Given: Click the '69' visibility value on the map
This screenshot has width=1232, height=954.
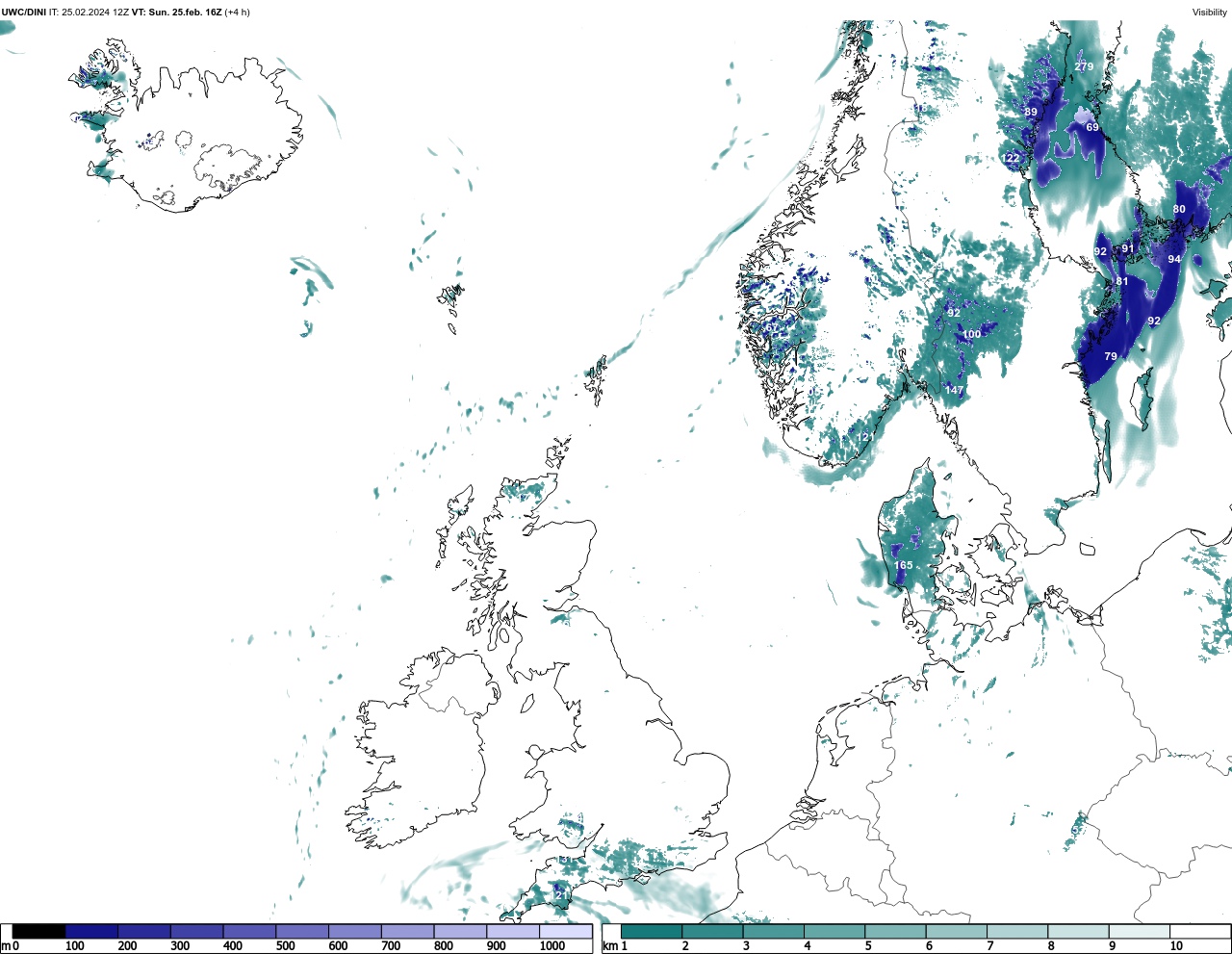Looking at the screenshot, I should [1092, 127].
